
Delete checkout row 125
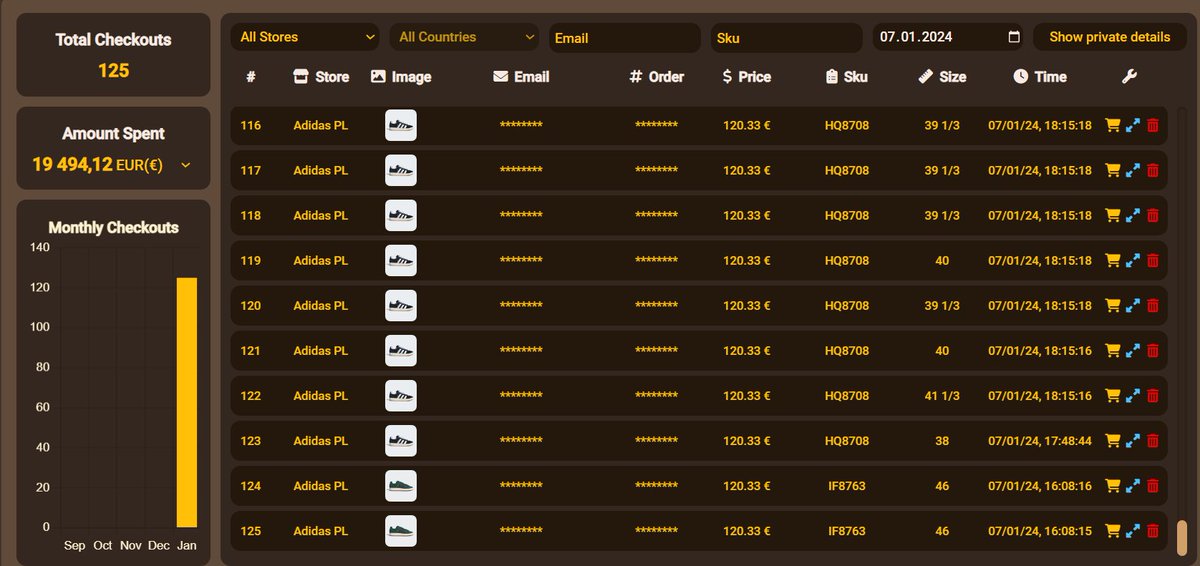click(1153, 530)
